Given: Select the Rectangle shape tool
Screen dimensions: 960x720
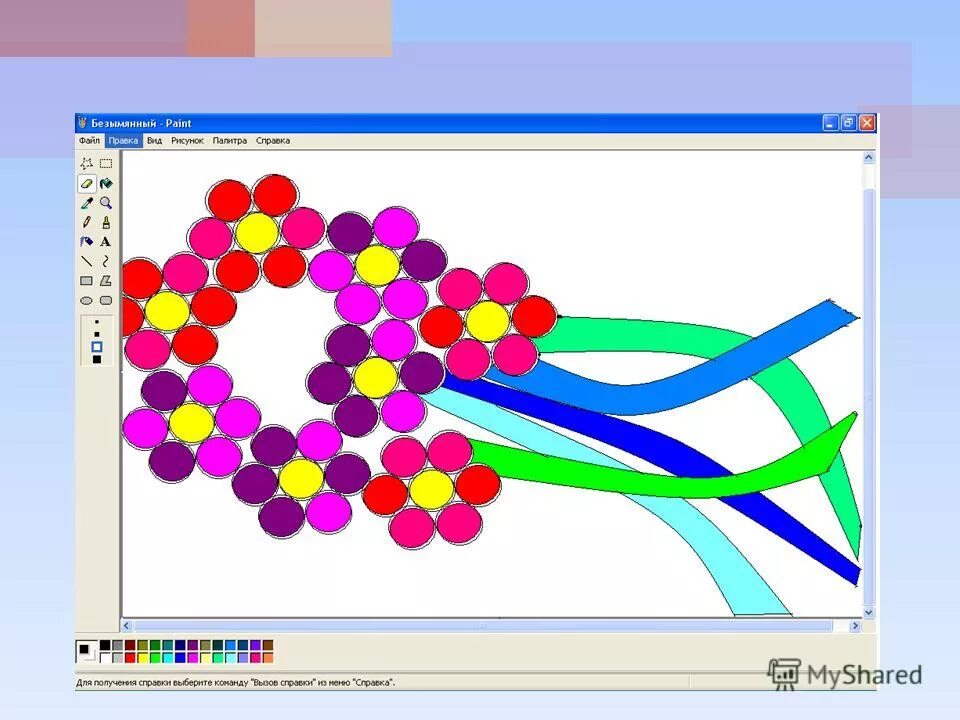Looking at the screenshot, I should 86,280.
